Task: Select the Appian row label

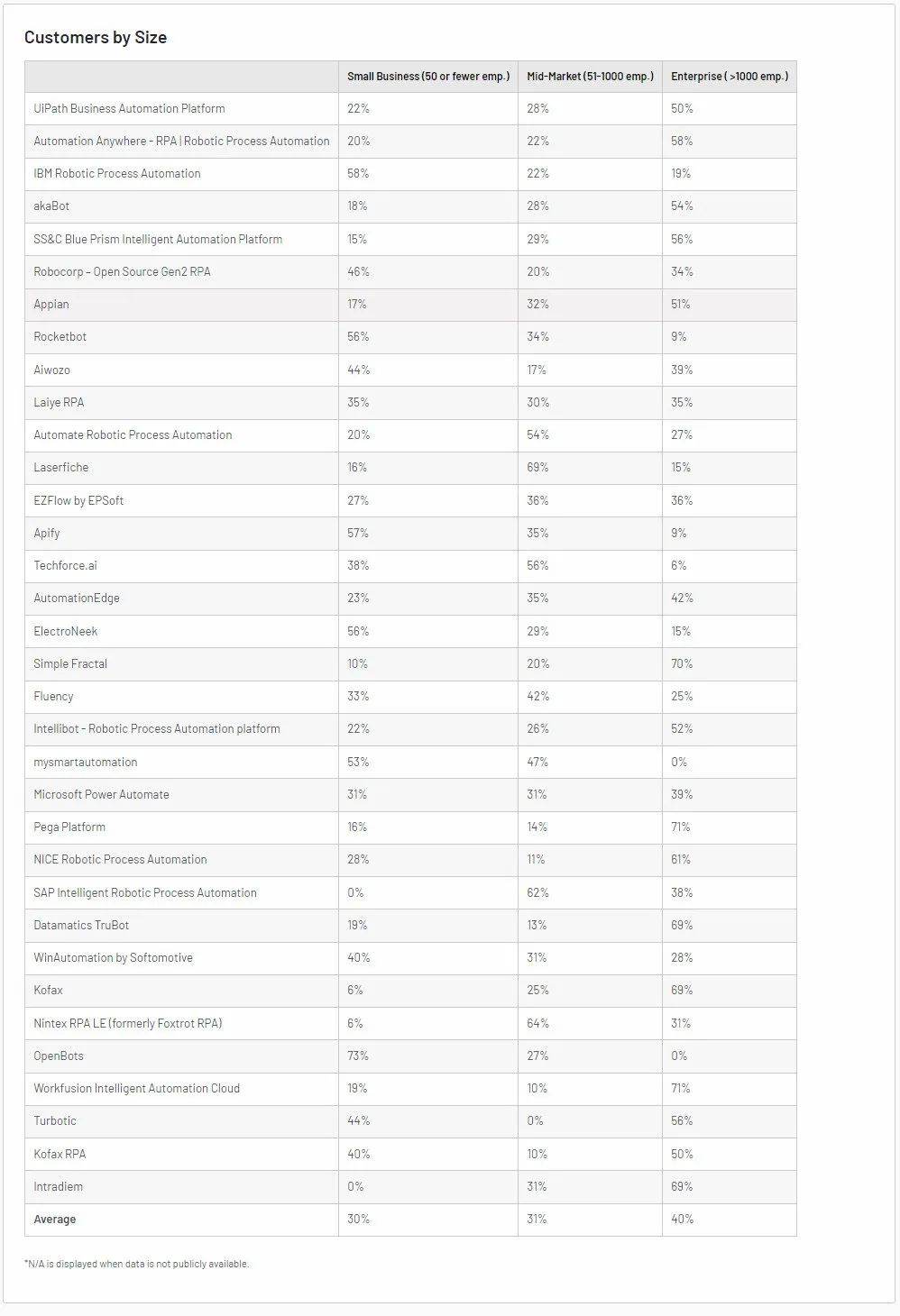Action: click(x=51, y=304)
